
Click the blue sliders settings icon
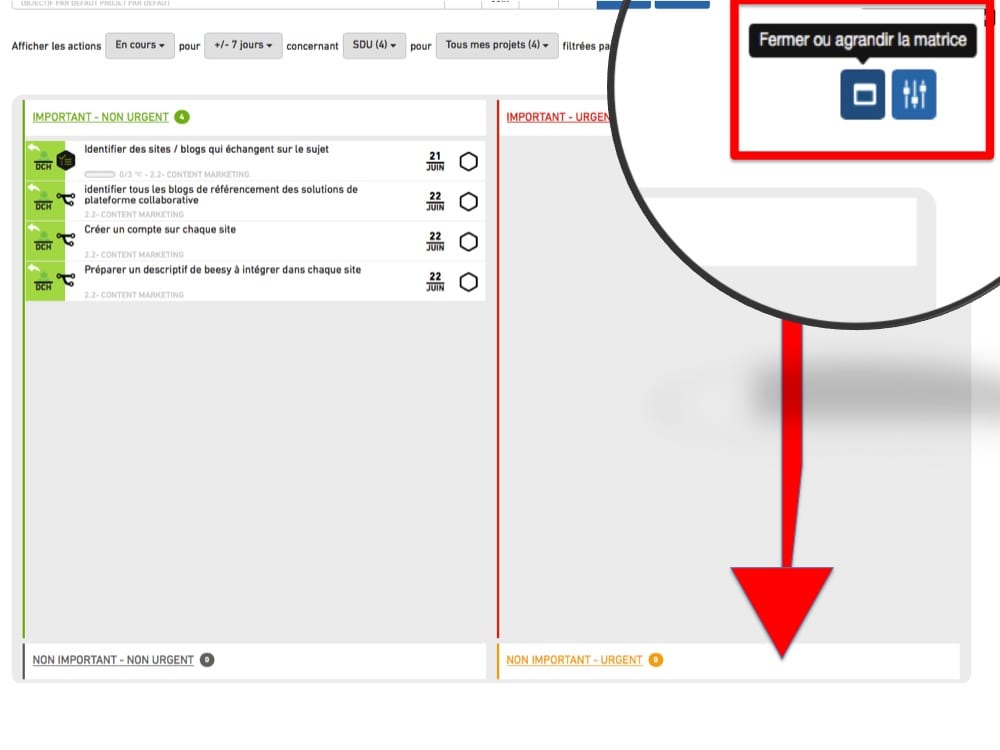pos(914,94)
